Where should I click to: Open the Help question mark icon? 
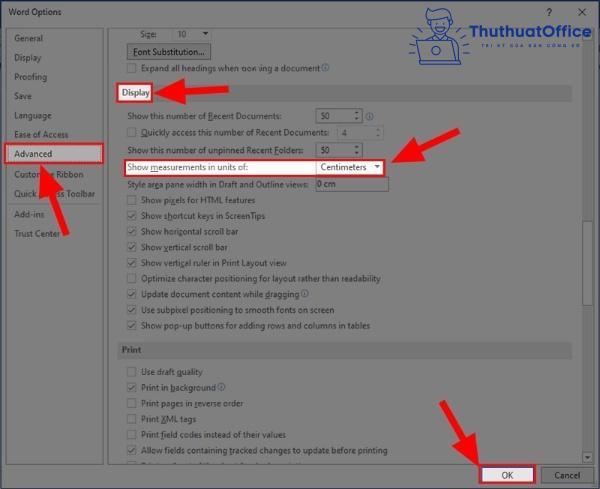549,12
